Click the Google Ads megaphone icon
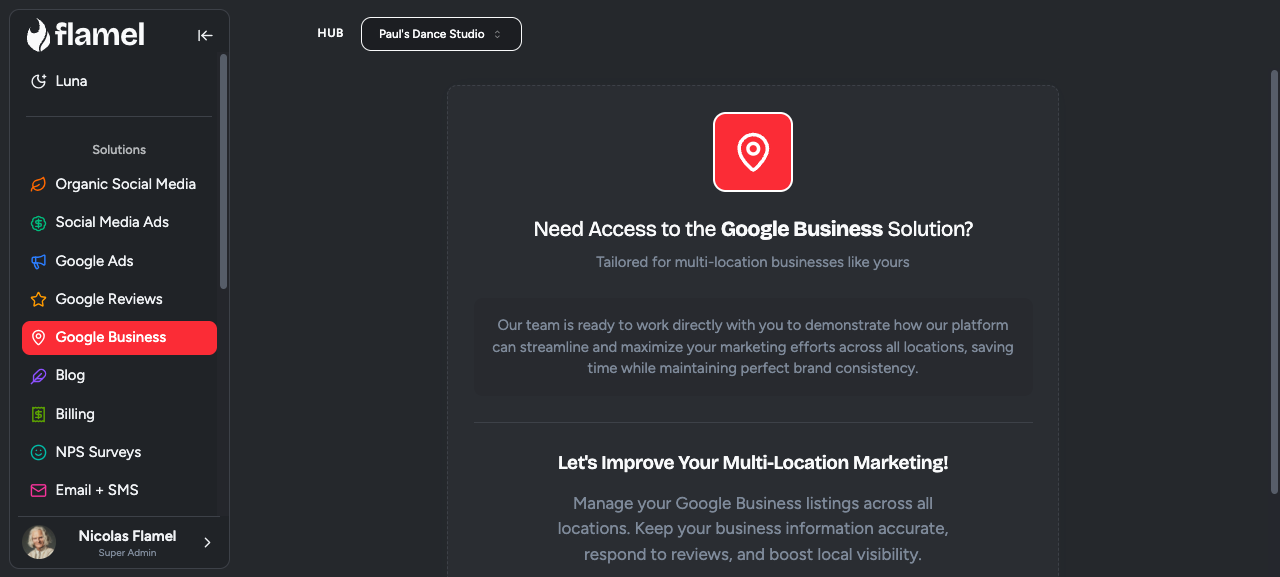 click(39, 261)
